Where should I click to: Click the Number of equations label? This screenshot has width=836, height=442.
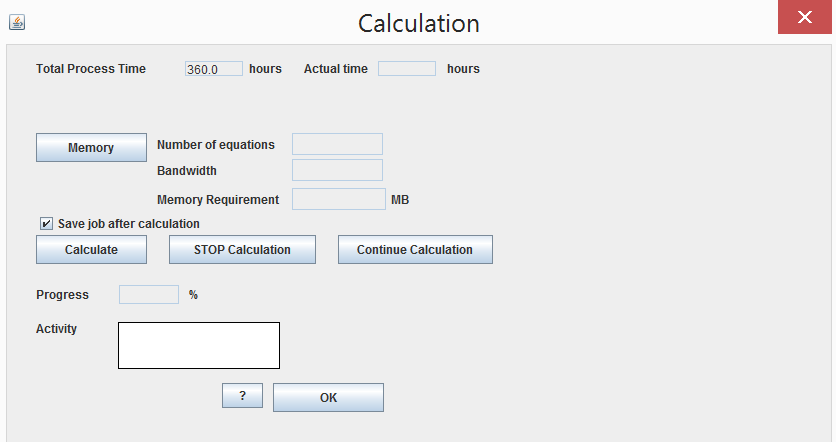215,144
